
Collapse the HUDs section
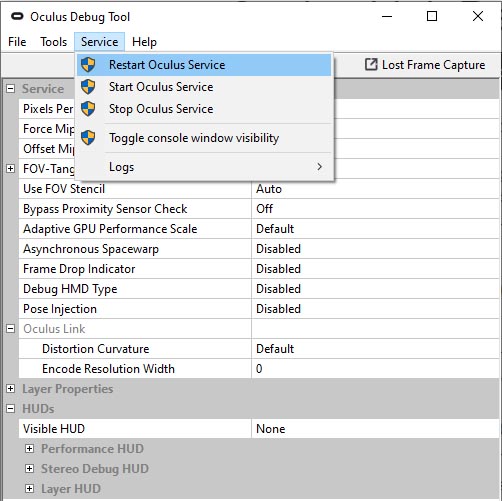(x=11, y=409)
